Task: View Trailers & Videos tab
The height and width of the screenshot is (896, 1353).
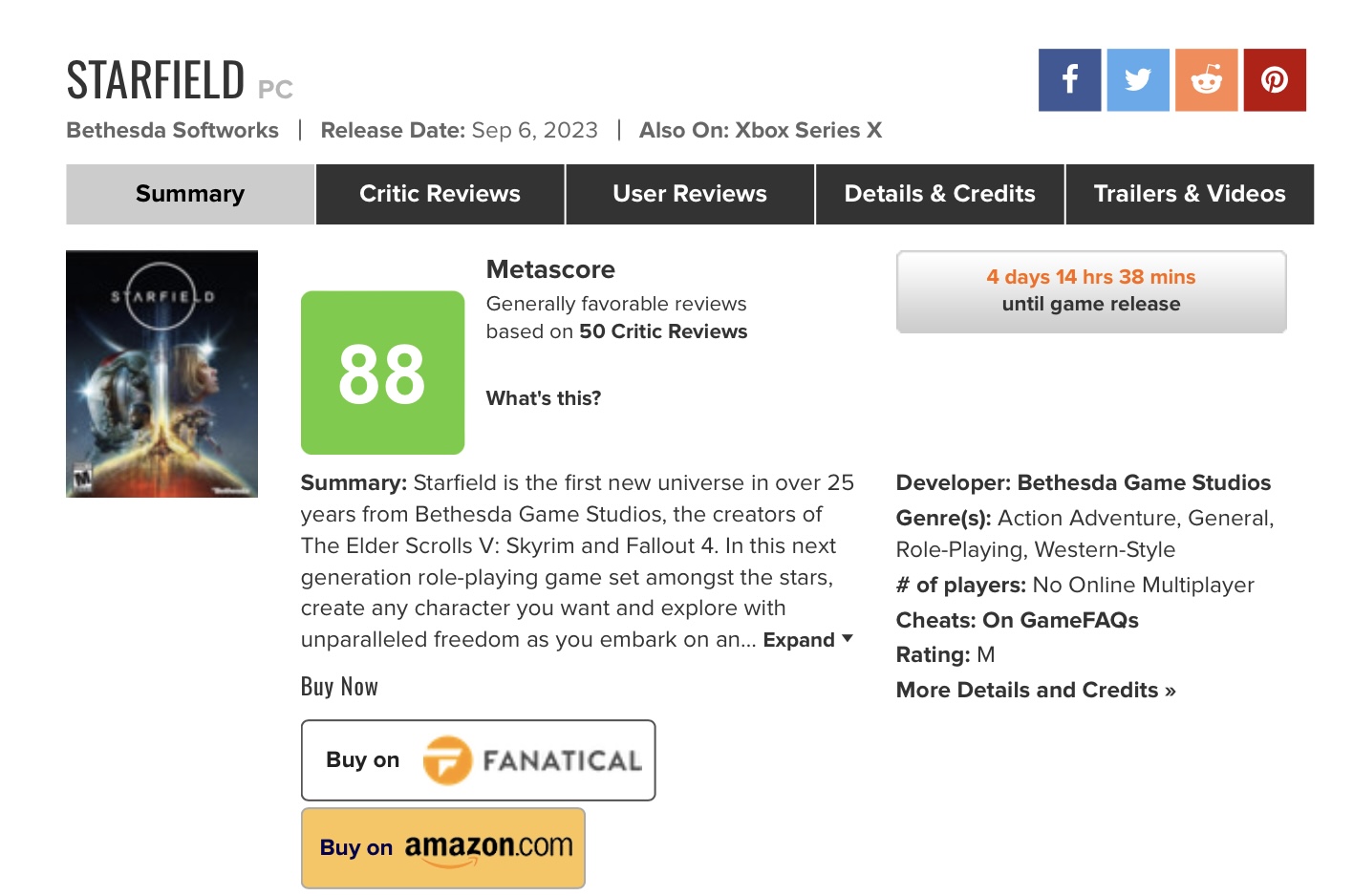Action: coord(1190,194)
